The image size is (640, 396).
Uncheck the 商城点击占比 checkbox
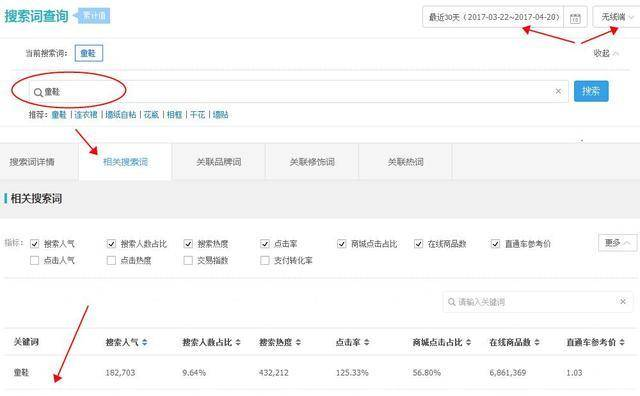coord(342,244)
